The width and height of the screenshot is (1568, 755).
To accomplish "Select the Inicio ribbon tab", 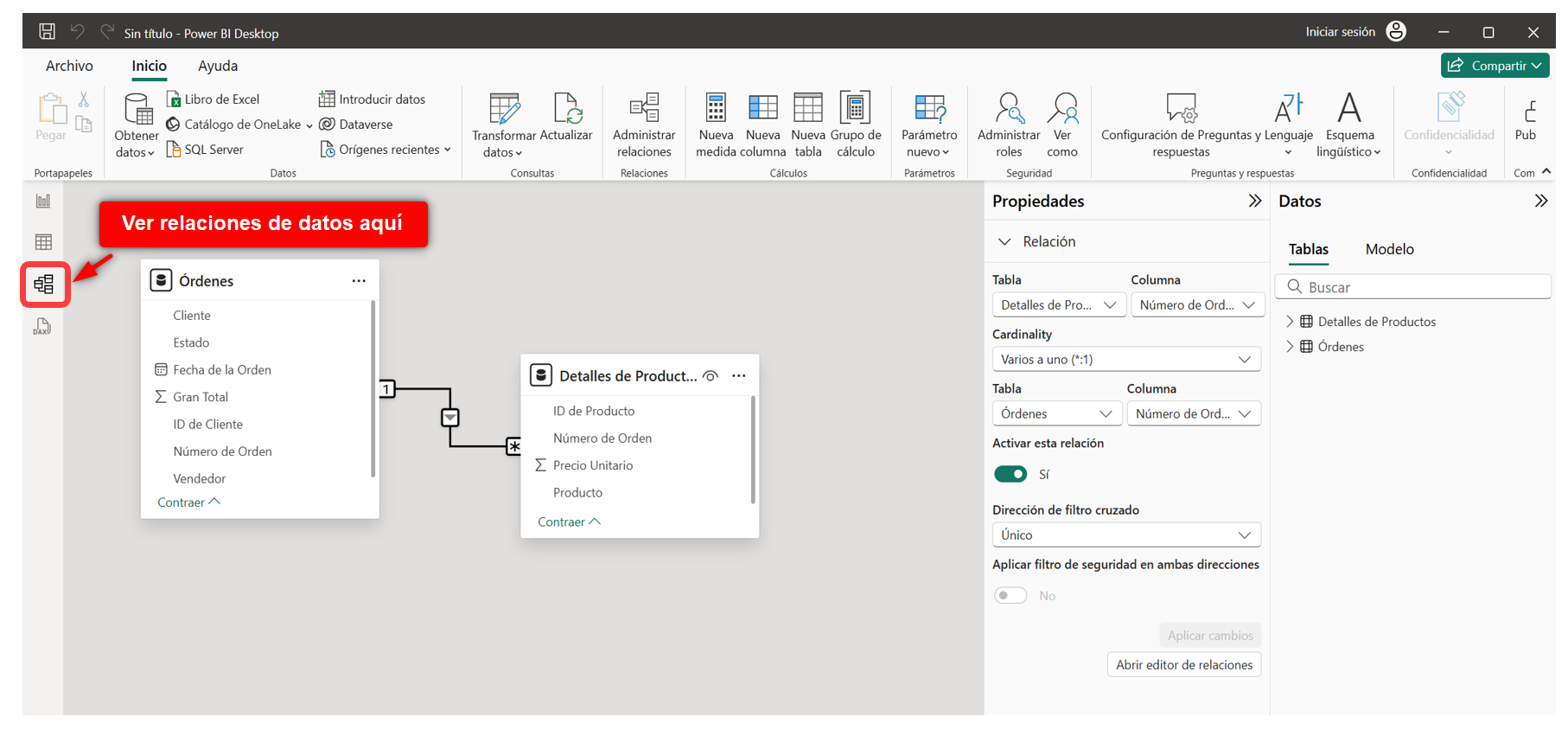I will (150, 66).
